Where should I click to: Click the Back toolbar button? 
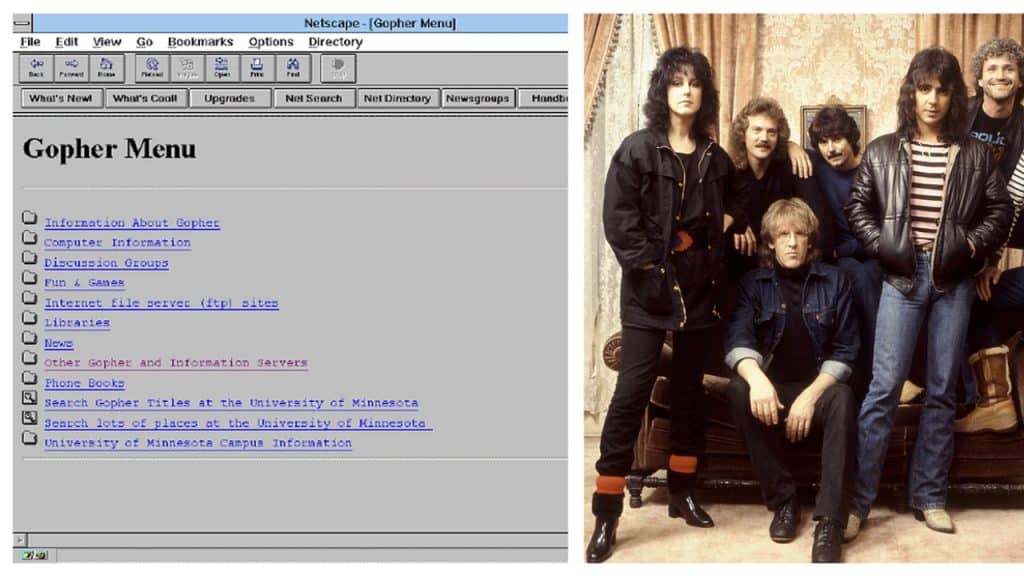tap(37, 68)
